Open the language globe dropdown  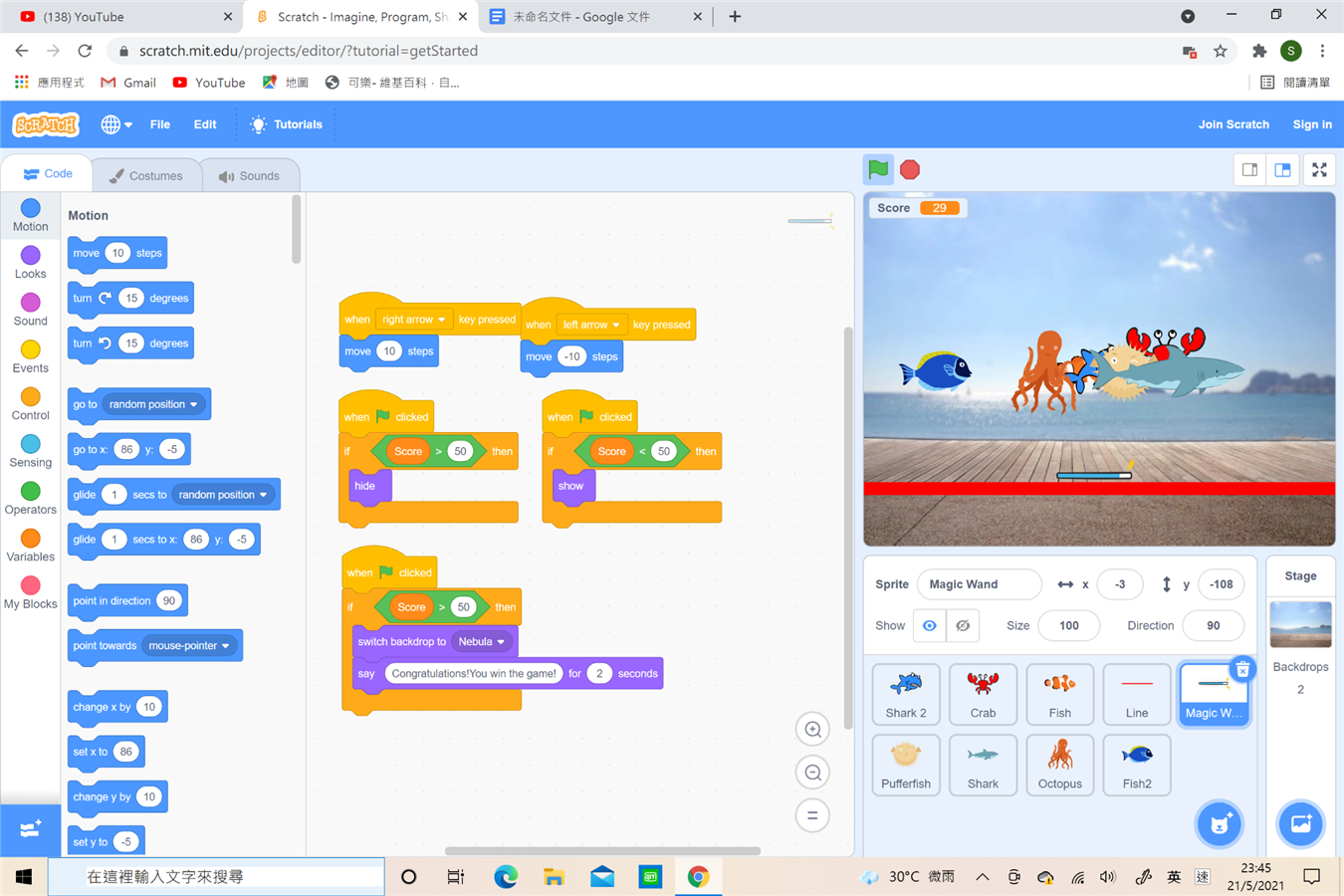tap(115, 124)
